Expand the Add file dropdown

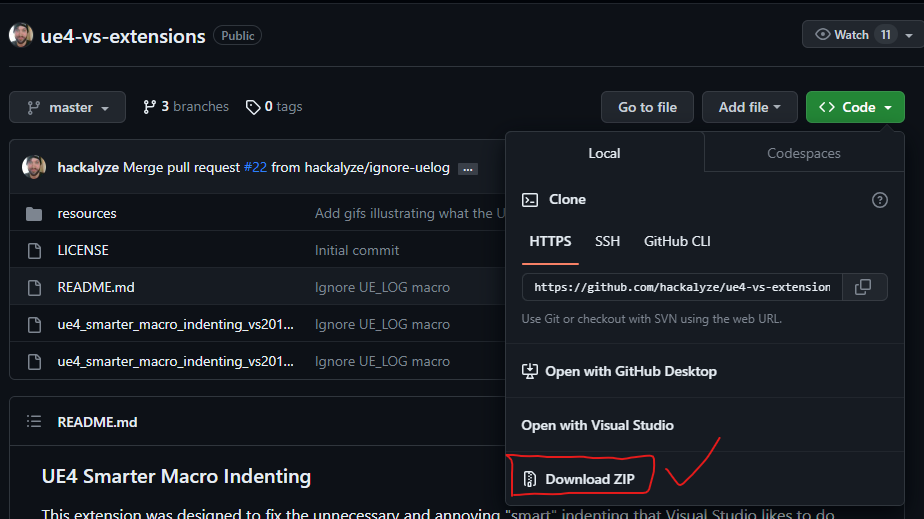750,107
